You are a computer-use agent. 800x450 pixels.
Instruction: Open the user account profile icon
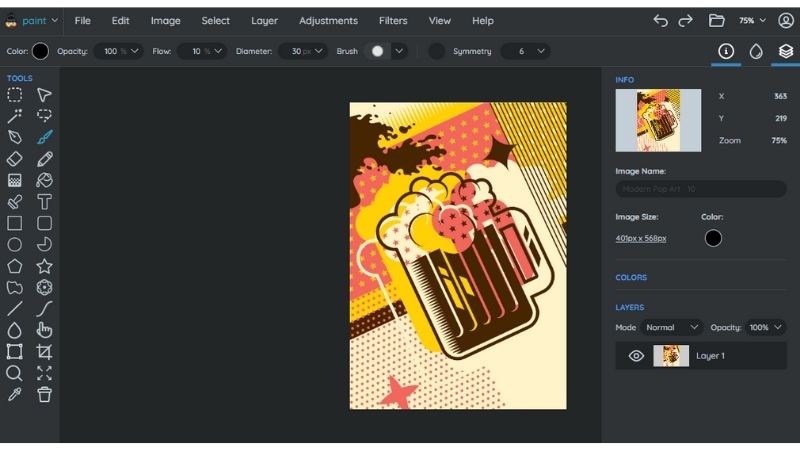[x=786, y=20]
